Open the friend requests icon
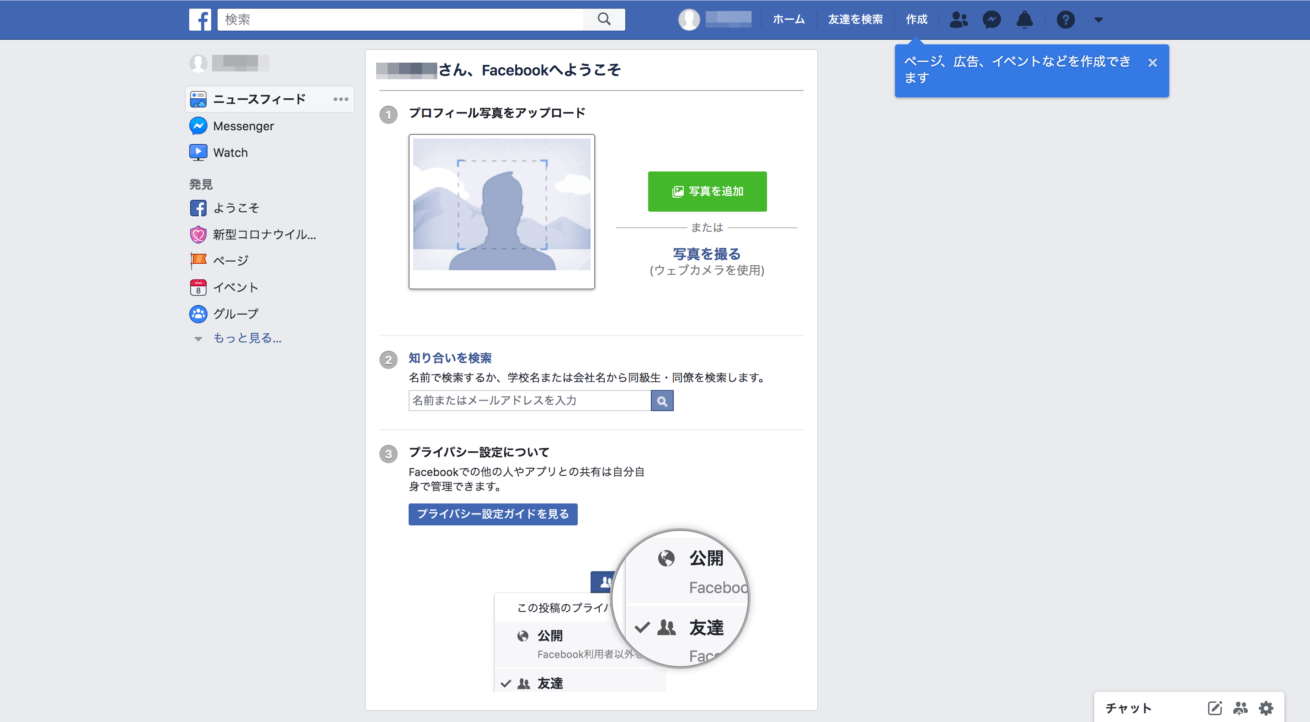 (958, 19)
